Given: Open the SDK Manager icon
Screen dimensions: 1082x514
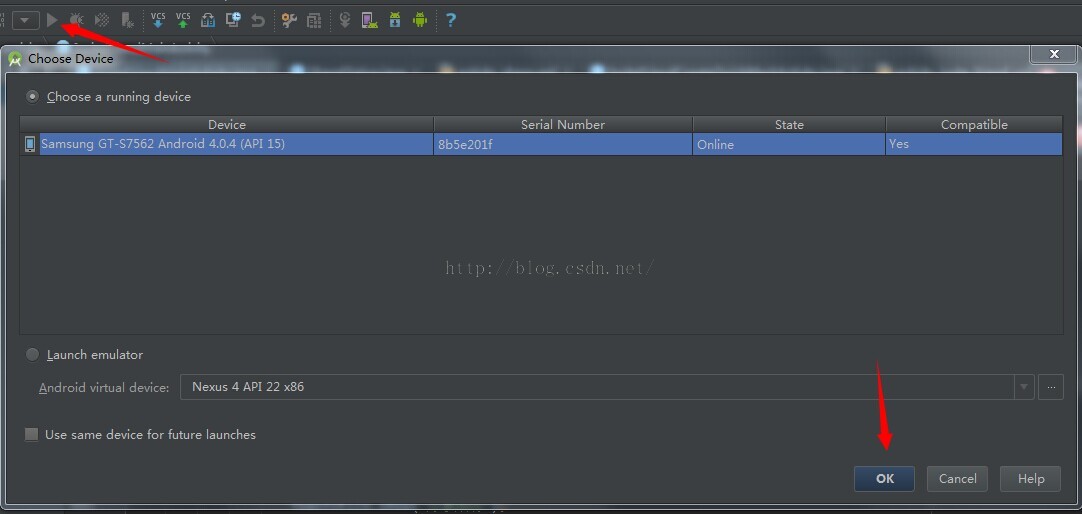Looking at the screenshot, I should pyautogui.click(x=395, y=20).
